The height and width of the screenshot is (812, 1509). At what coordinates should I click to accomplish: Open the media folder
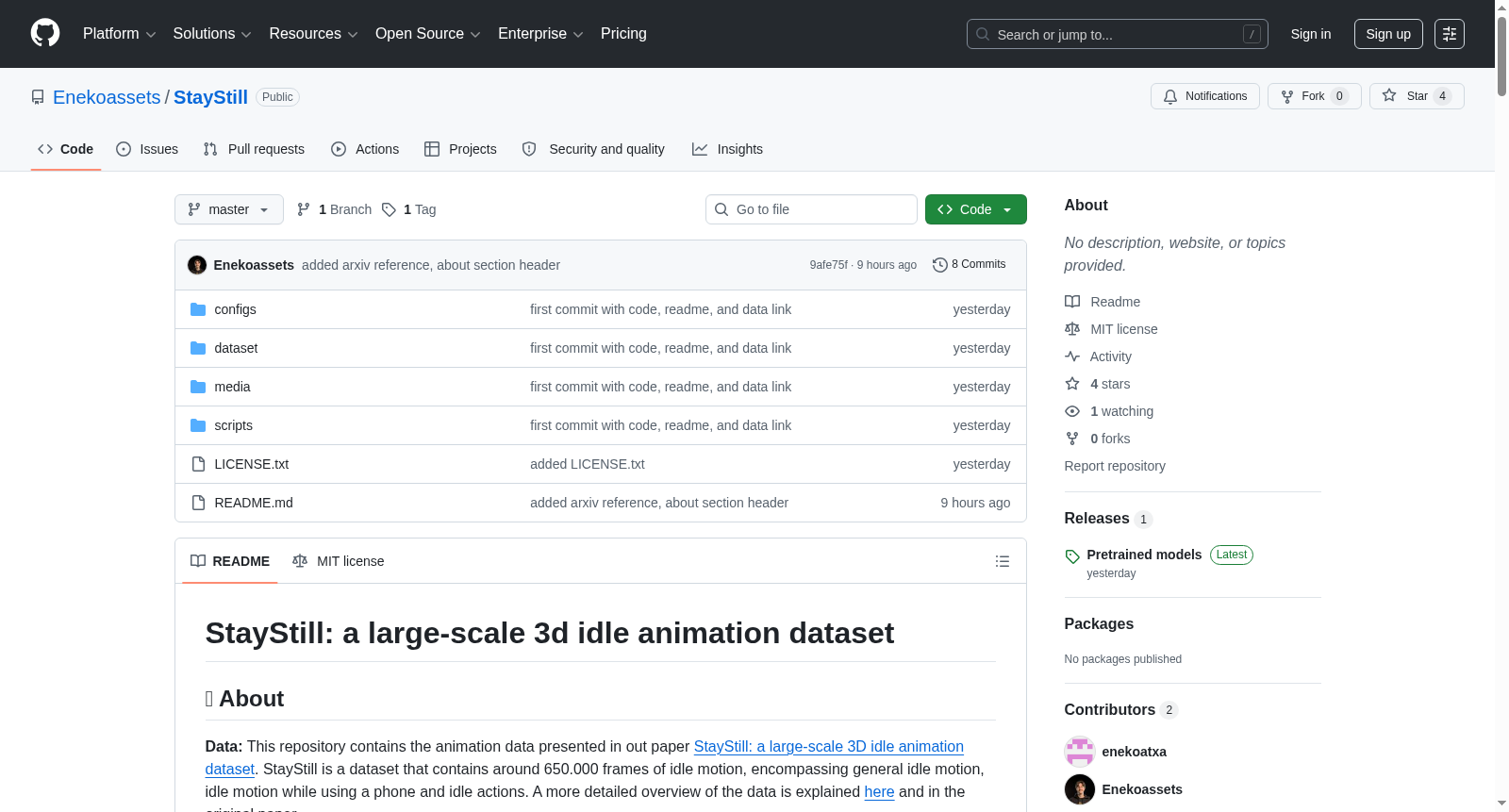point(232,387)
